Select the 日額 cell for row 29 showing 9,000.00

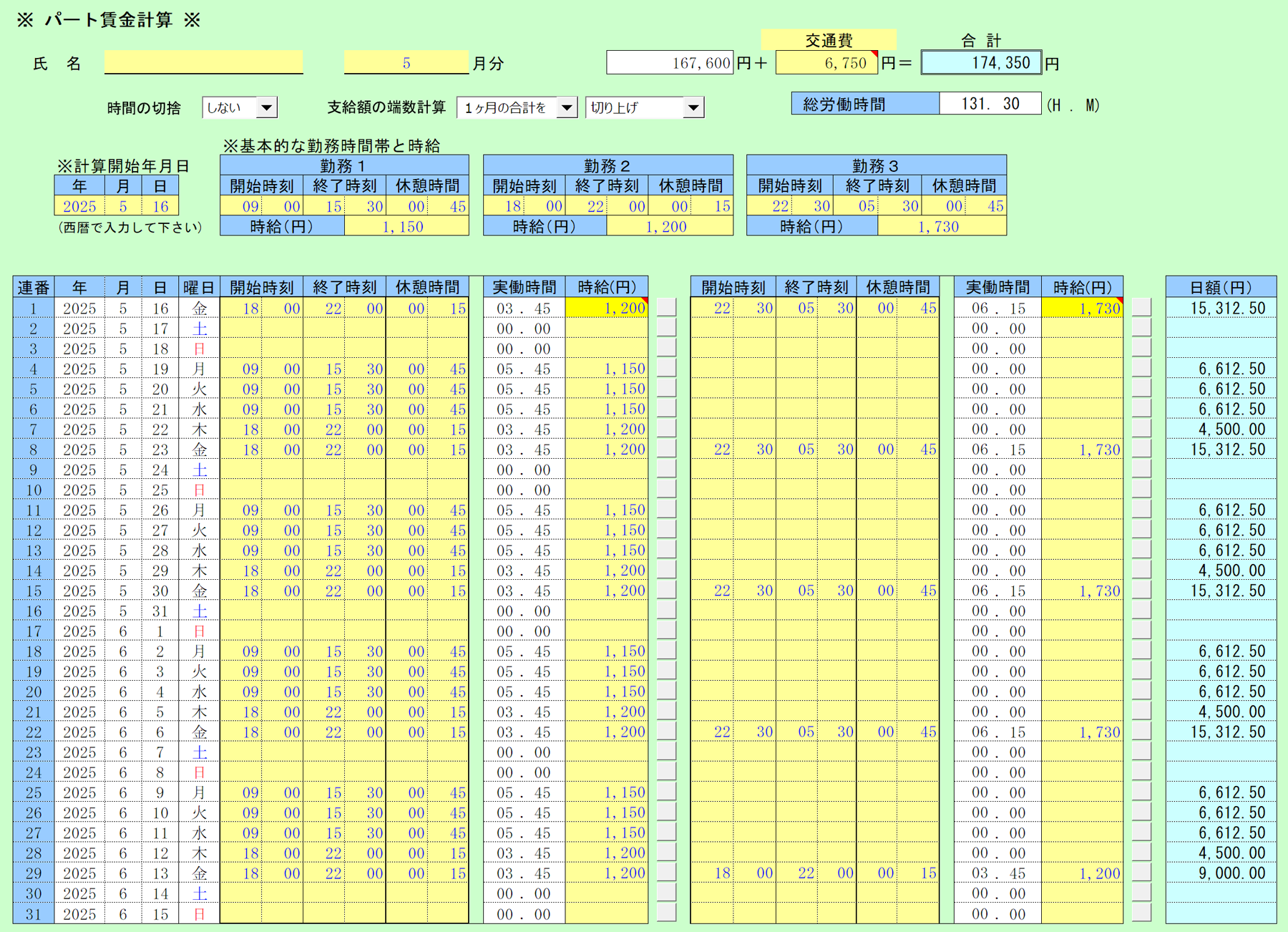tap(1221, 873)
